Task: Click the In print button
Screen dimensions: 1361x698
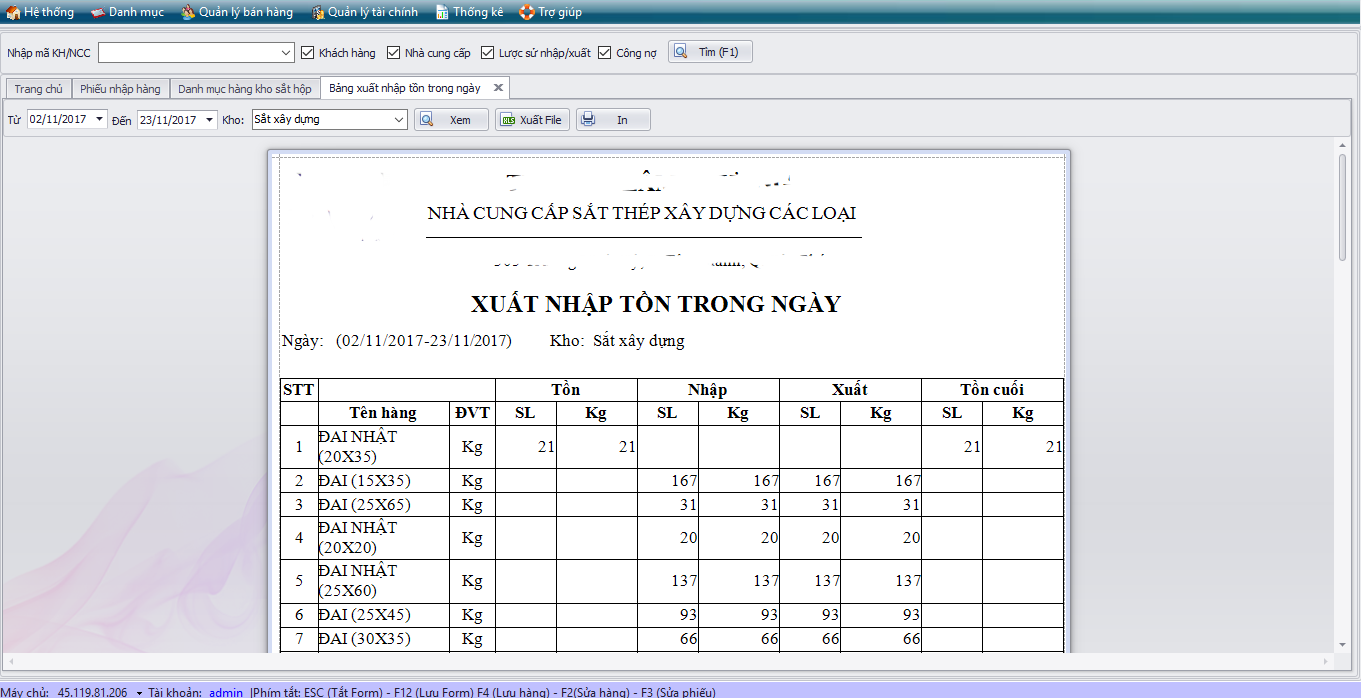Action: [613, 120]
